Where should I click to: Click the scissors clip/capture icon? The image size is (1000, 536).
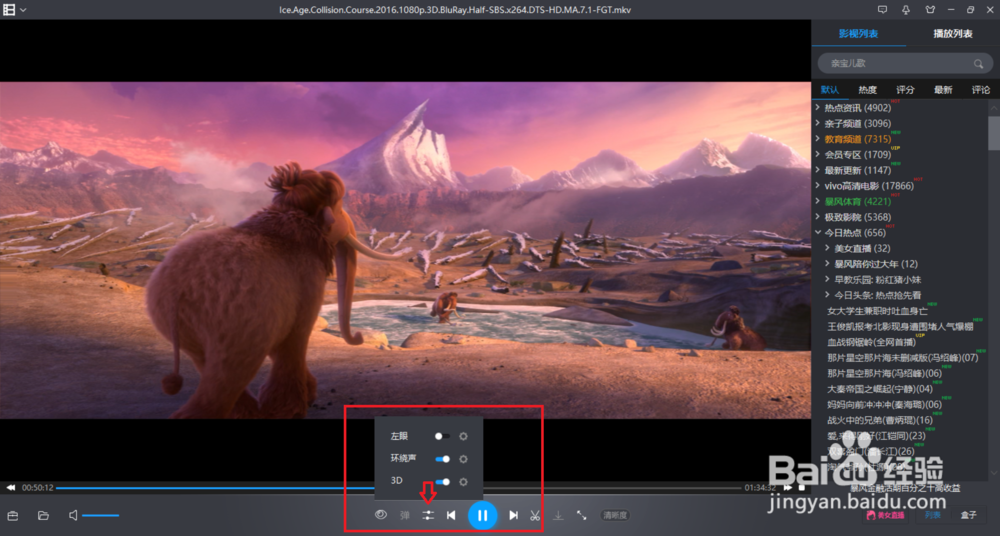tap(535, 515)
